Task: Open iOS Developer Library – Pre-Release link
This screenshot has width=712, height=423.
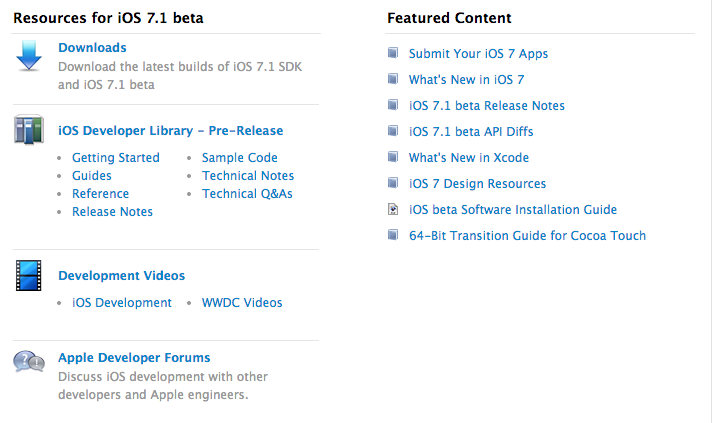Action: click(x=170, y=131)
